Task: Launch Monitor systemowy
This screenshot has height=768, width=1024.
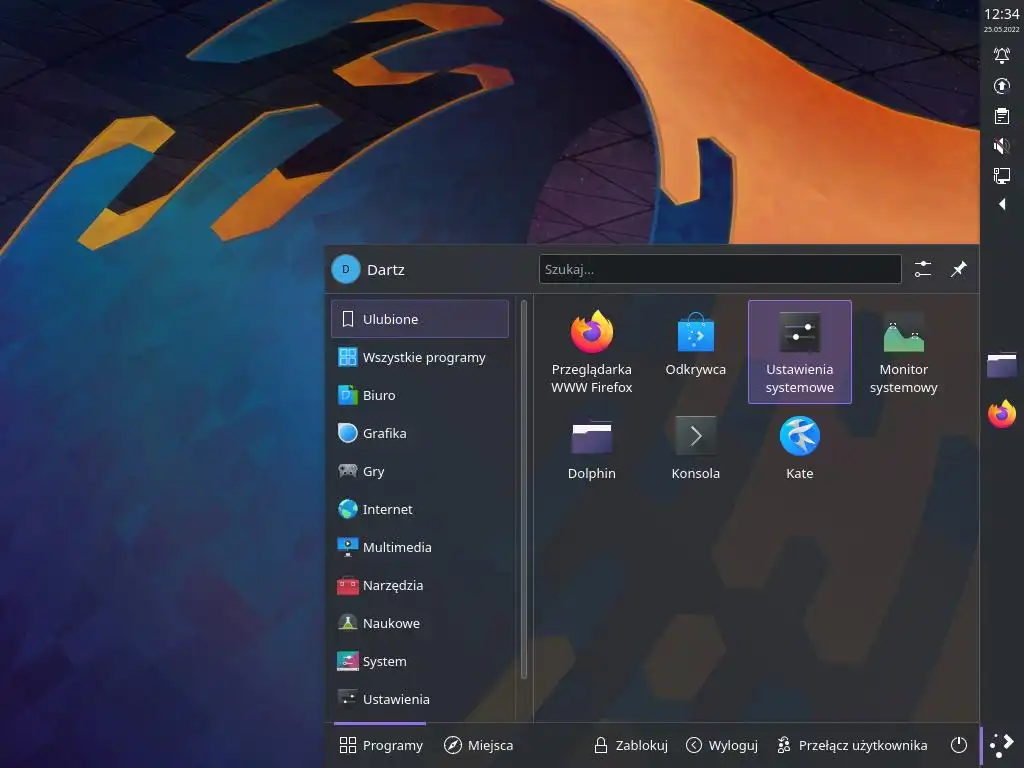Action: pos(903,352)
